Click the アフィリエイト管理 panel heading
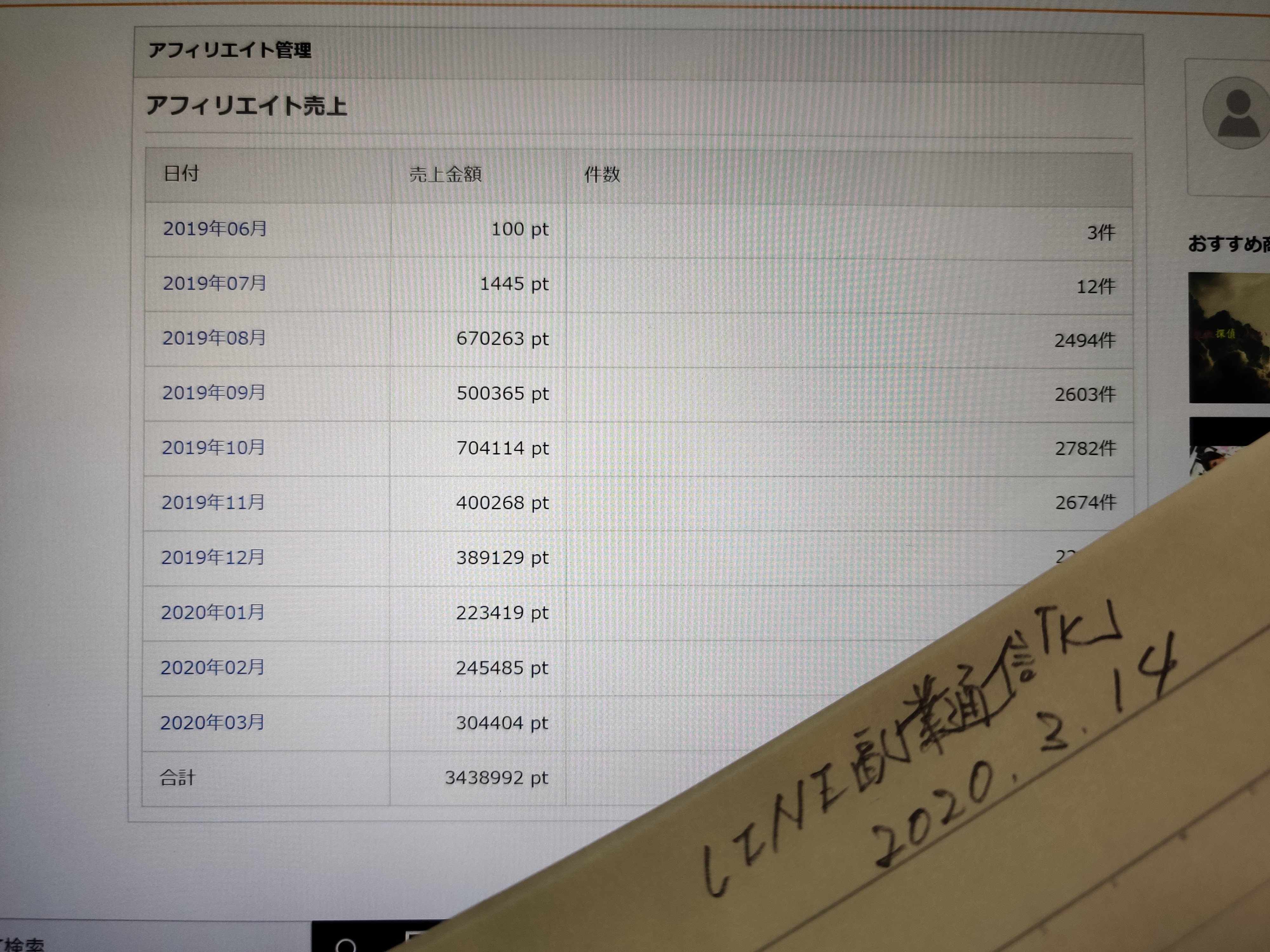Image resolution: width=1270 pixels, height=952 pixels. 230,50
